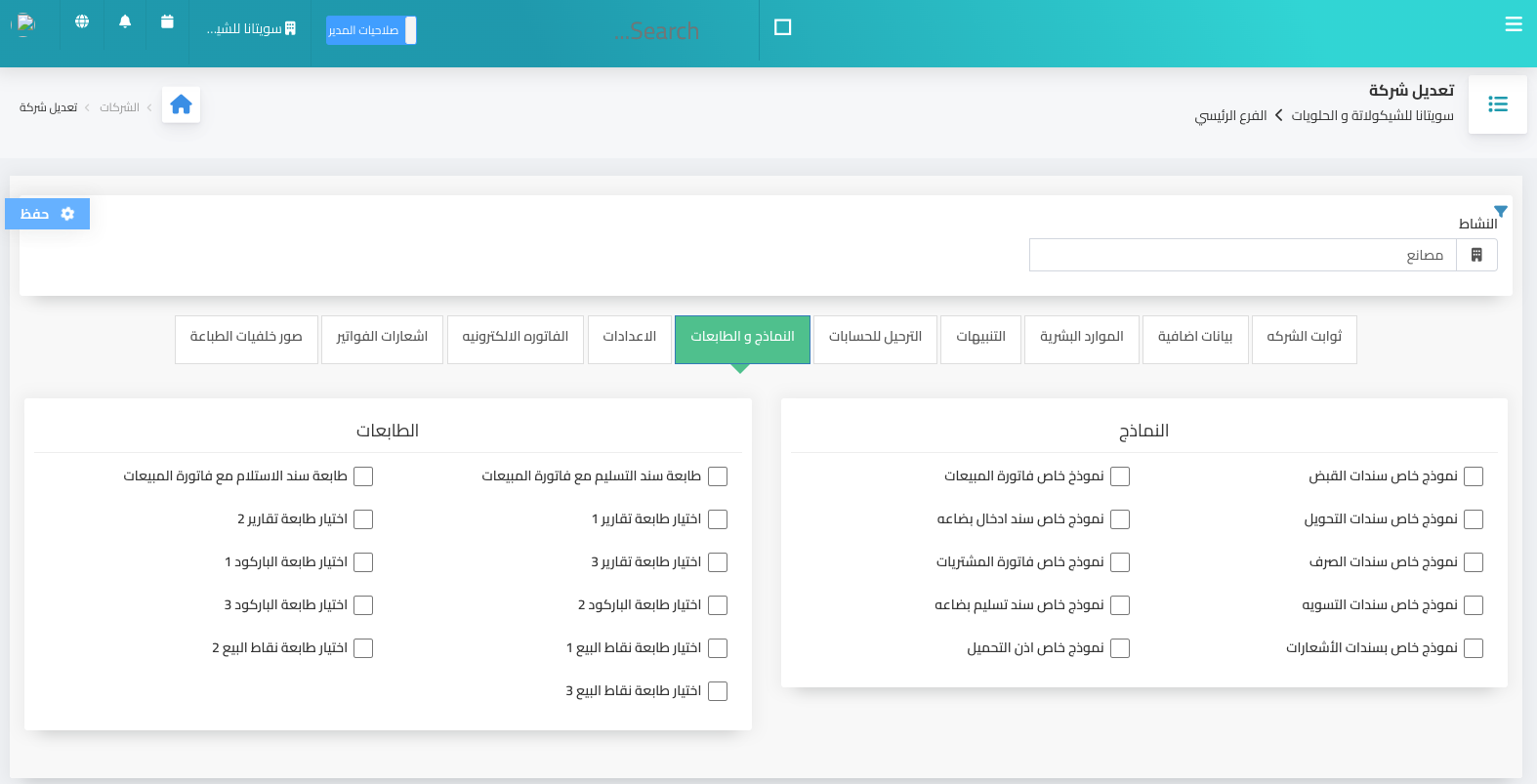Image resolution: width=1537 pixels, height=784 pixels.
Task: Check نموذج خاص سندات التسويه
Action: [1474, 605]
